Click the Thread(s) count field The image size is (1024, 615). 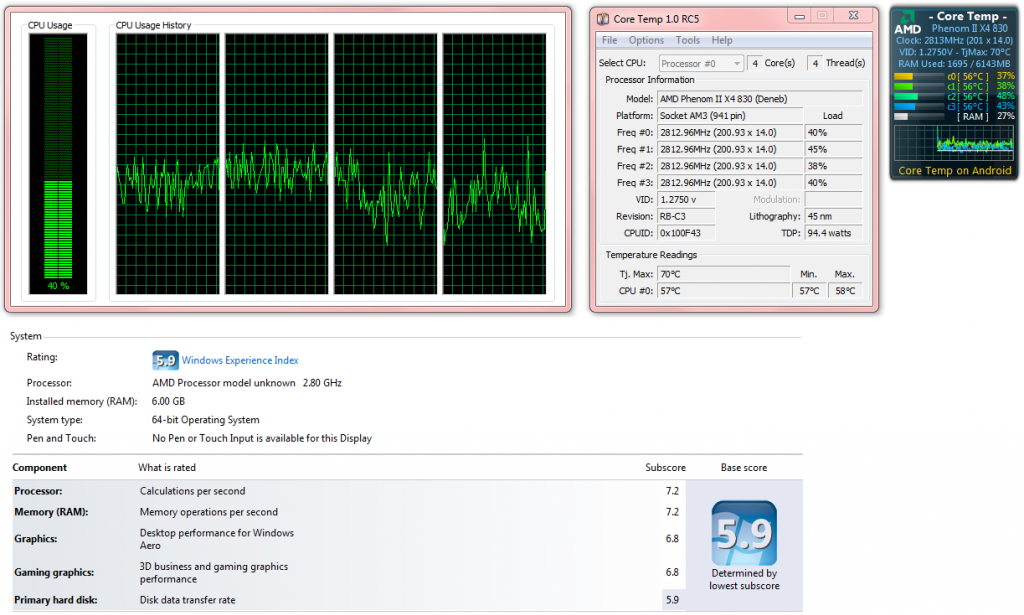tap(815, 63)
